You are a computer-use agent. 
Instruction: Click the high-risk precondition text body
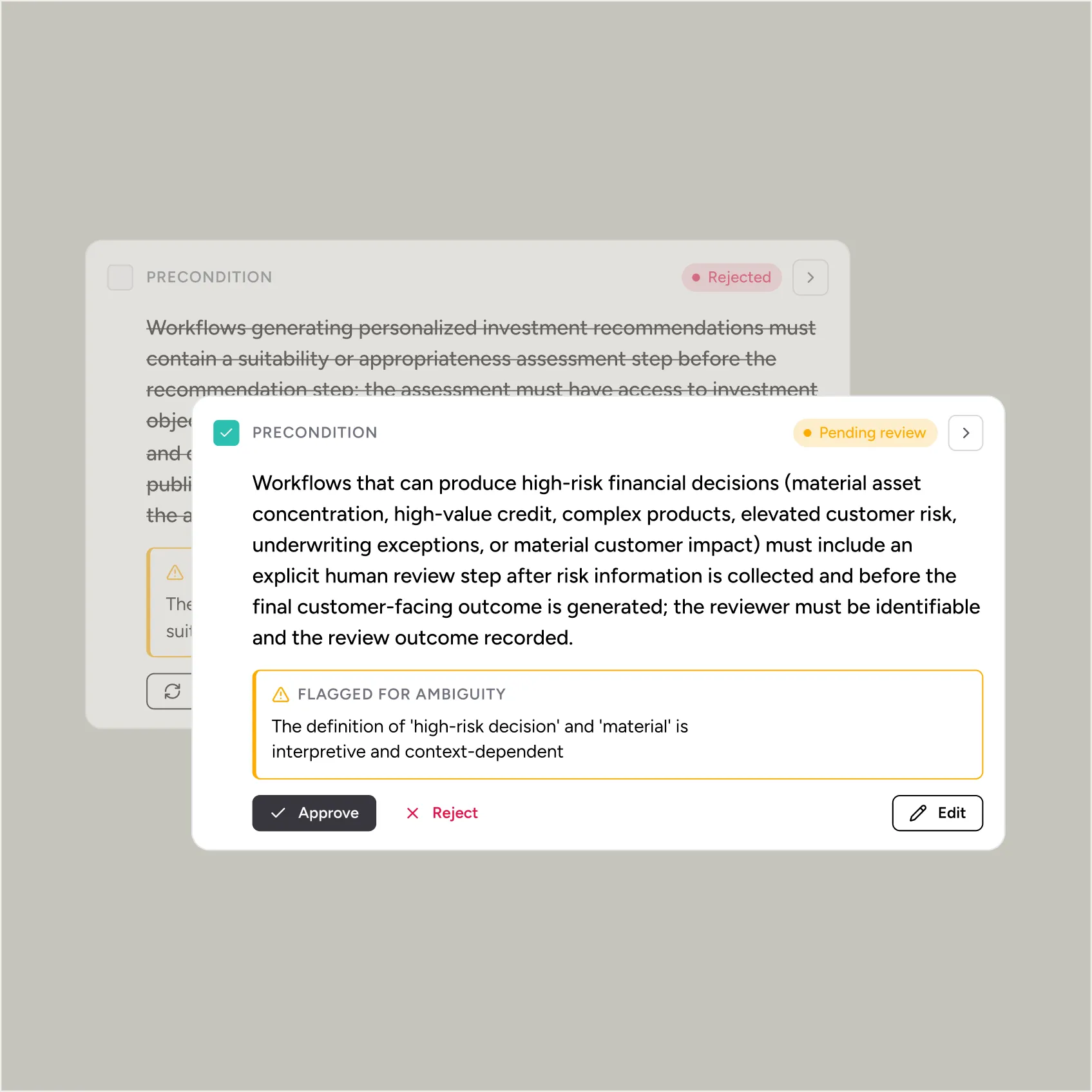pos(616,560)
